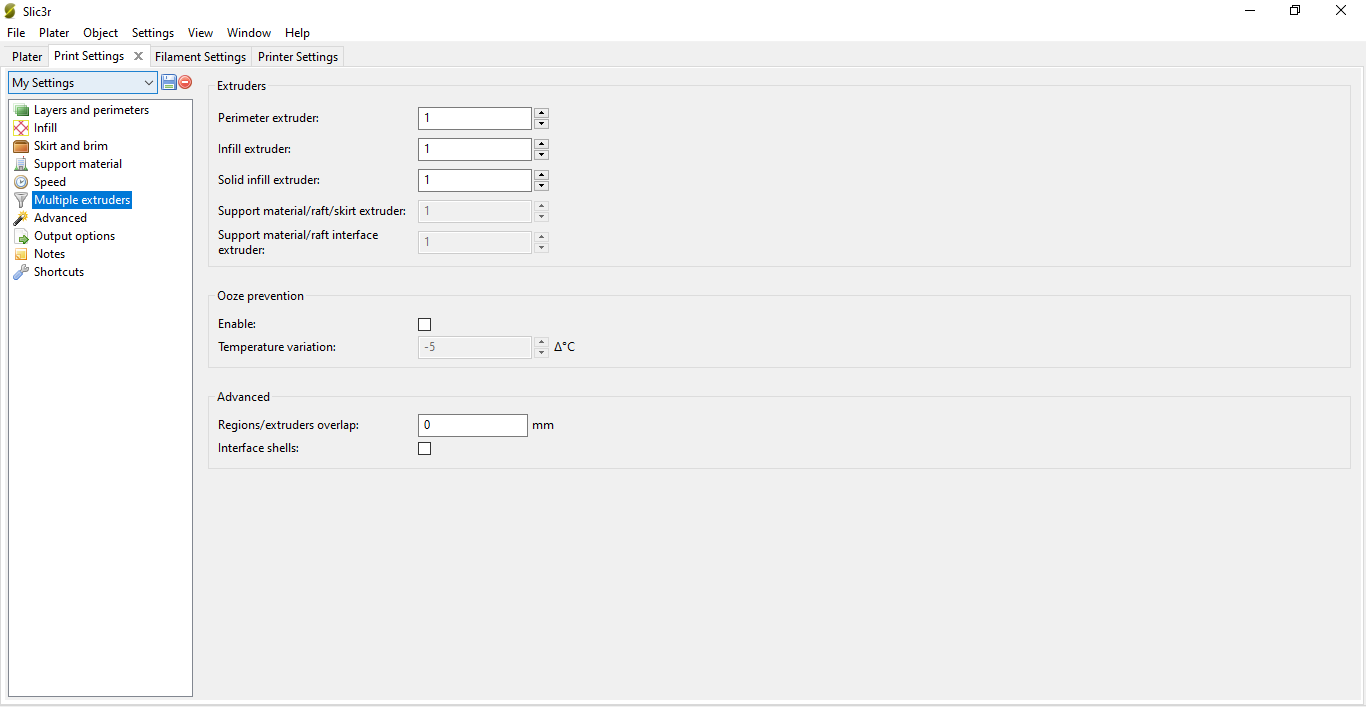Show Output options page
This screenshot has height=707, width=1366.
[74, 236]
